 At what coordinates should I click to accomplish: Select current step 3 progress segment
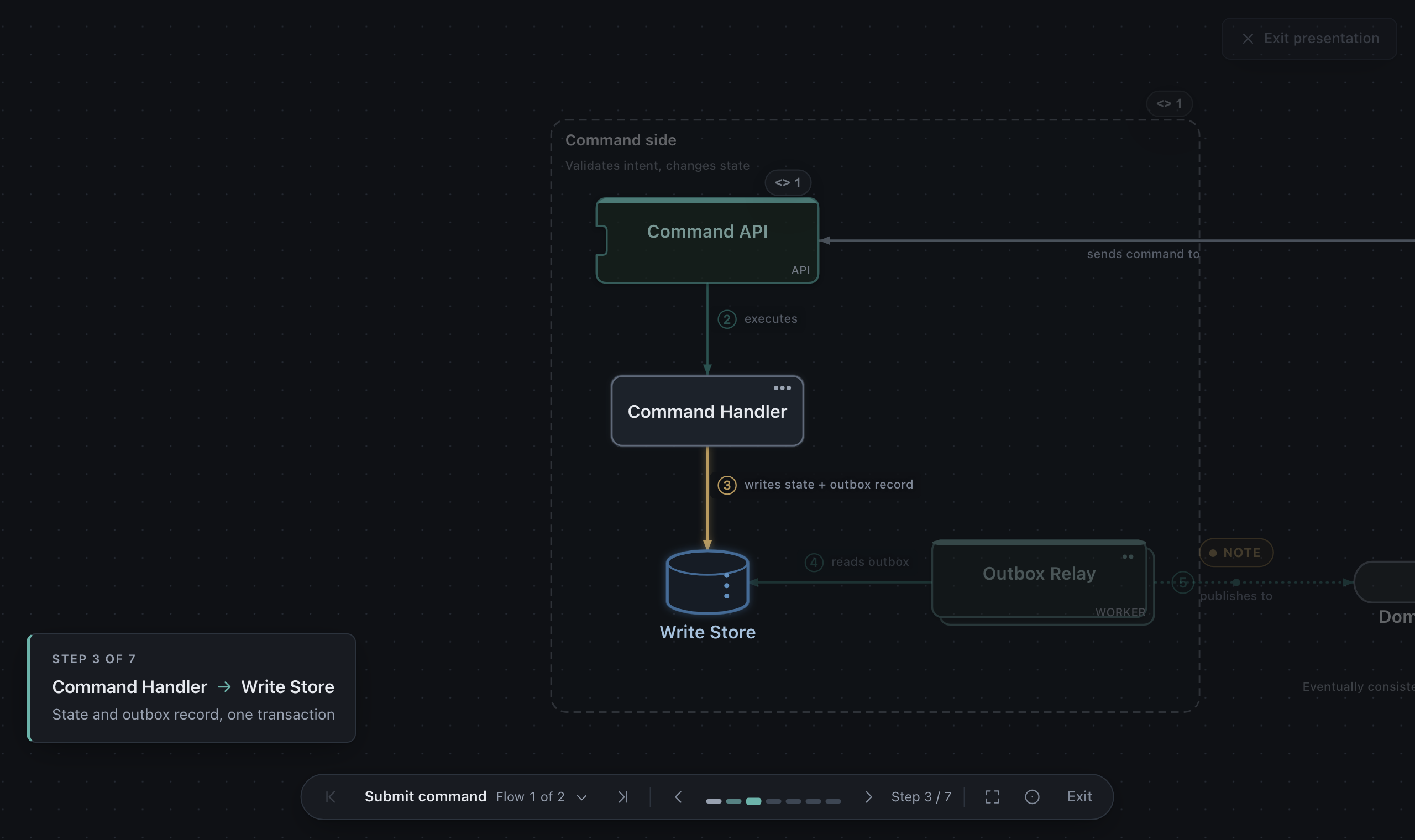(x=753, y=801)
